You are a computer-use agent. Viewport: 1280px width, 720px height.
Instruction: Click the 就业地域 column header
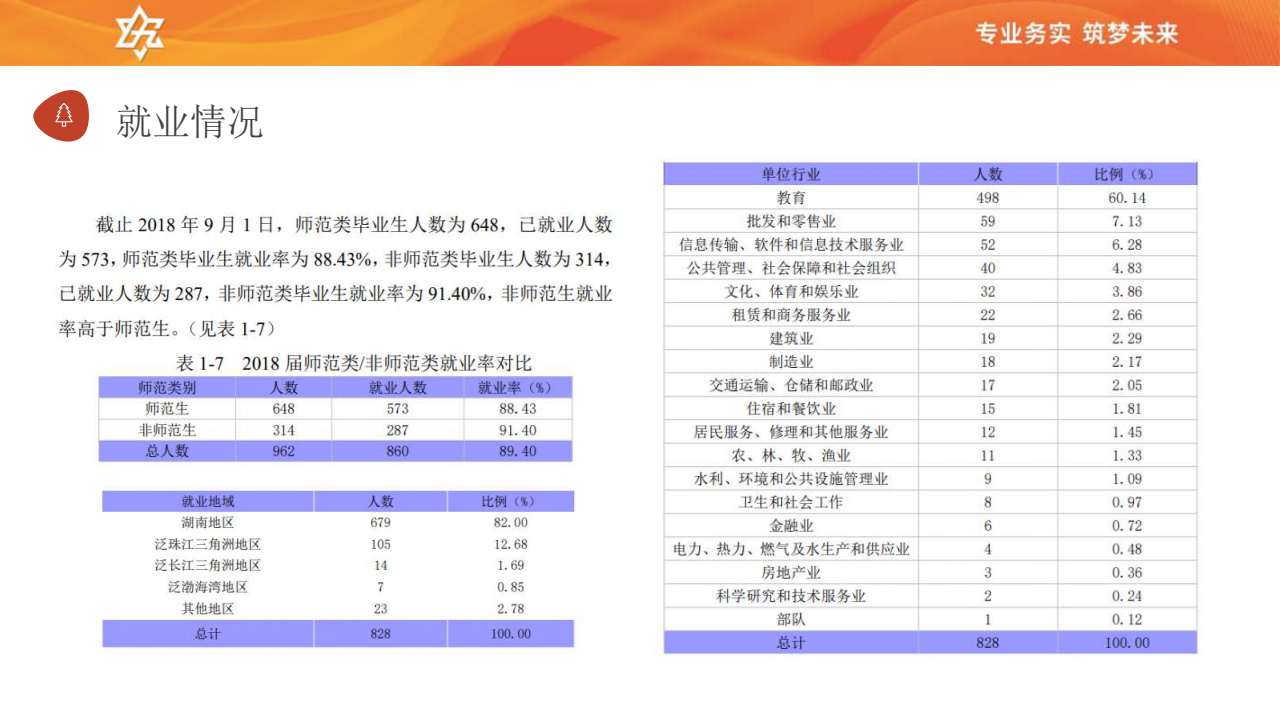coord(207,501)
